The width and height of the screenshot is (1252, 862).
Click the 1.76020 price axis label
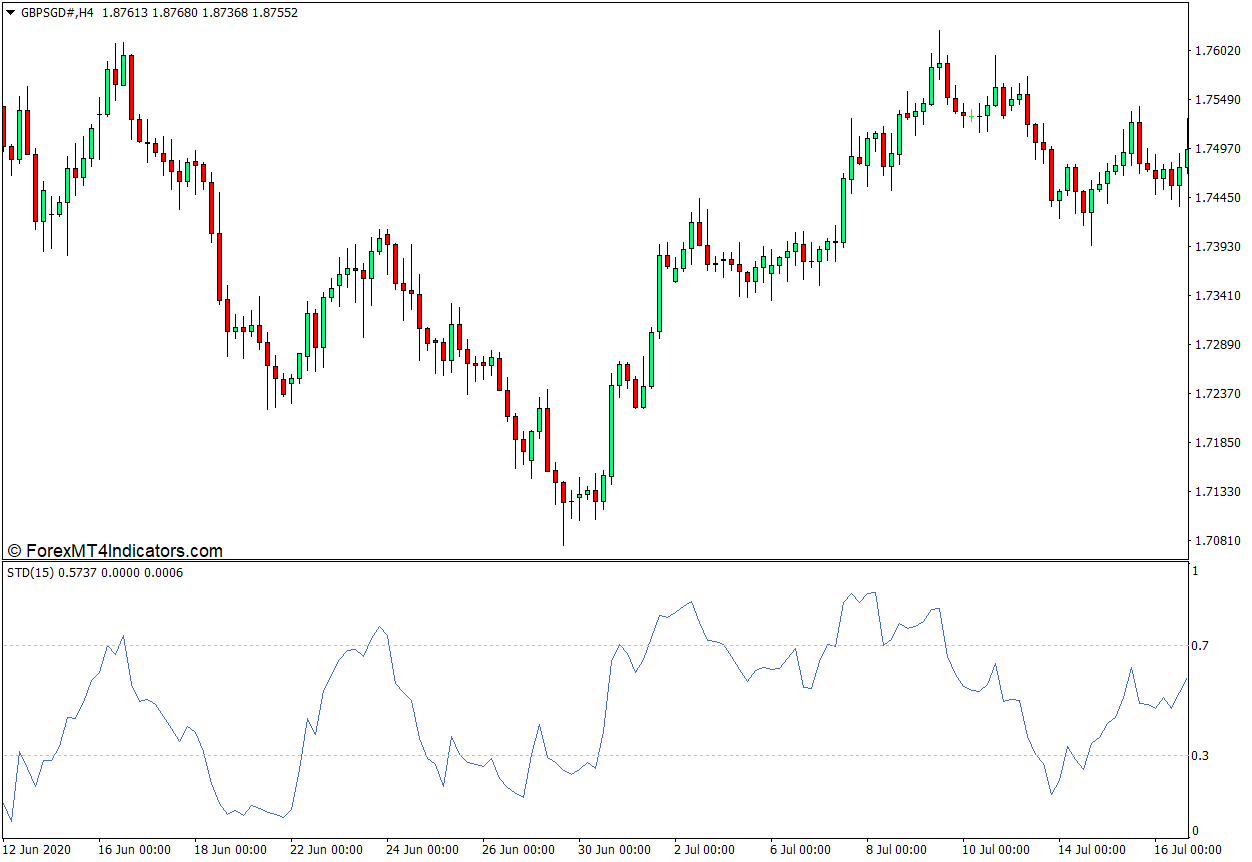coord(1216,51)
